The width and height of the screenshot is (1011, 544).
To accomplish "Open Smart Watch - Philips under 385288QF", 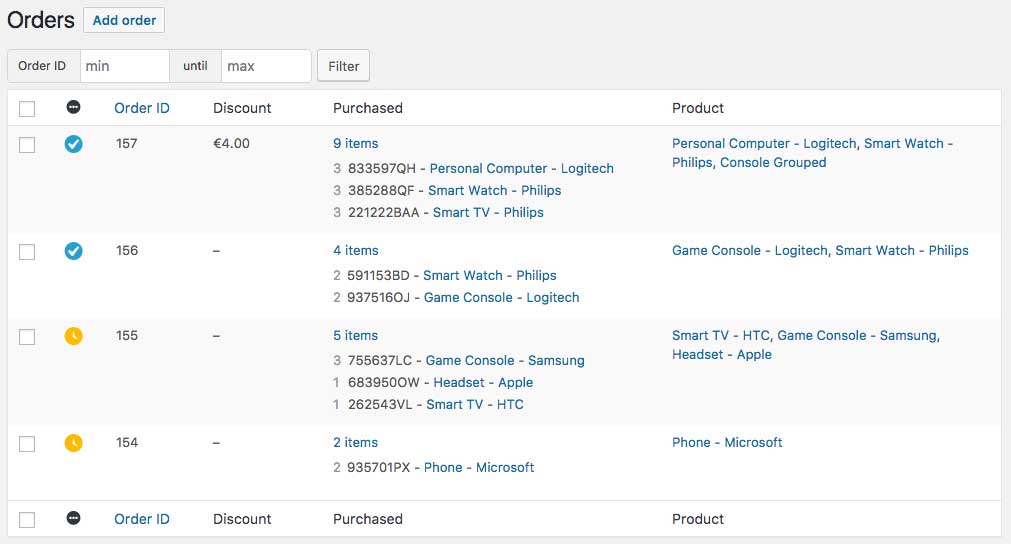I will [x=495, y=190].
